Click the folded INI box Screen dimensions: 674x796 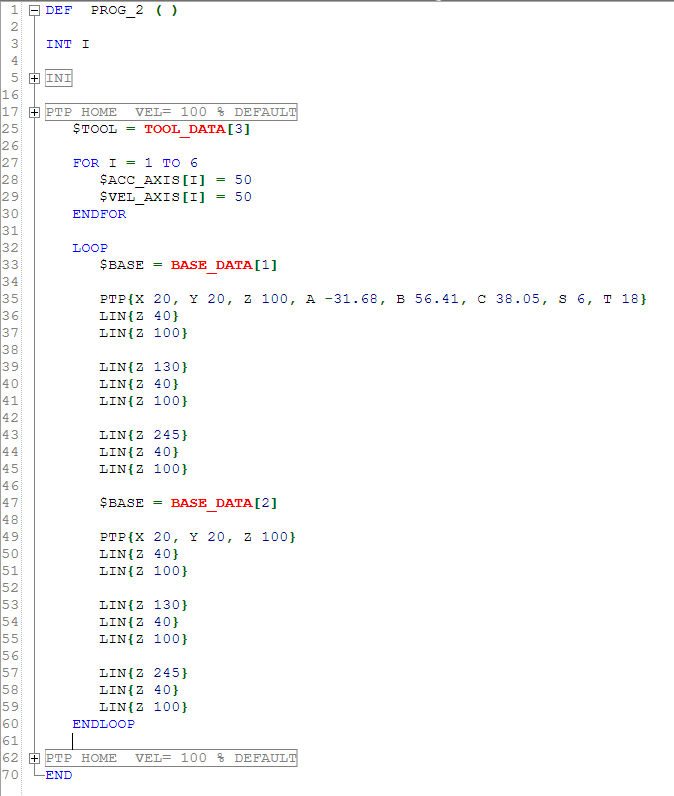tap(59, 78)
